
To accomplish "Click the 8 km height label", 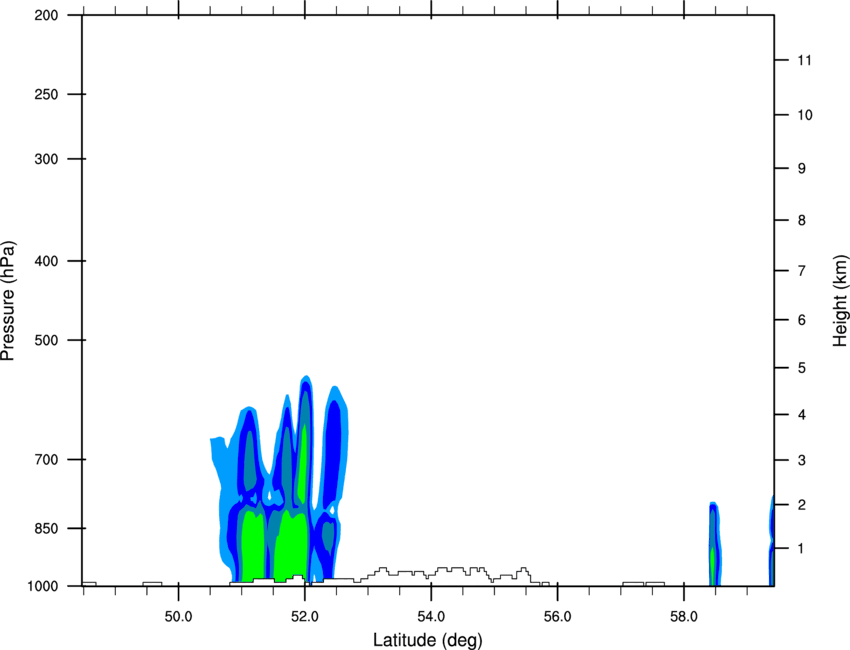I will point(801,220).
